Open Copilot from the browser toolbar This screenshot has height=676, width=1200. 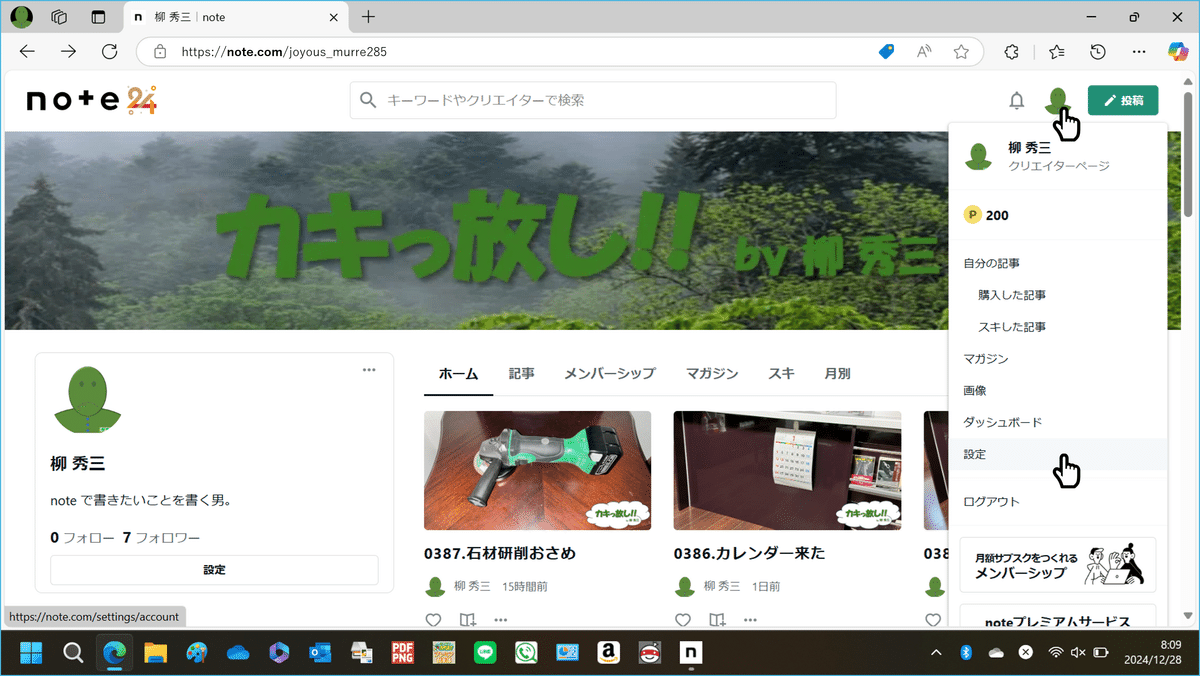tap(1178, 51)
